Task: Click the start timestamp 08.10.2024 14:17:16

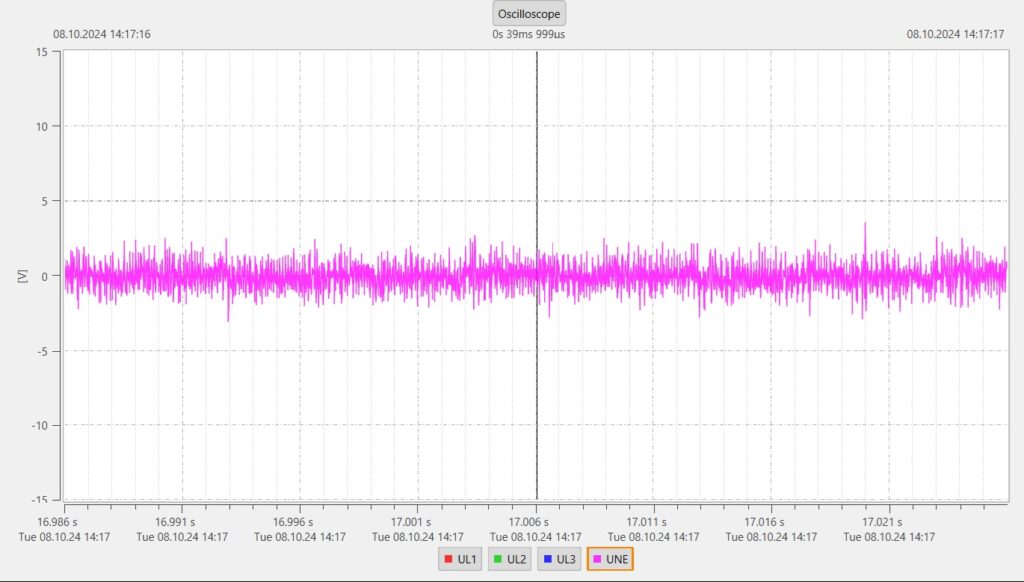Action: pyautogui.click(x=102, y=34)
